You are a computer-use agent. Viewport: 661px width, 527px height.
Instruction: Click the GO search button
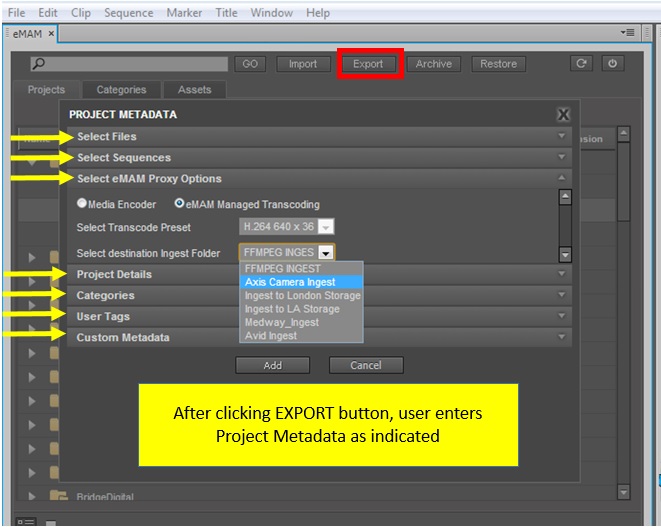click(250, 64)
